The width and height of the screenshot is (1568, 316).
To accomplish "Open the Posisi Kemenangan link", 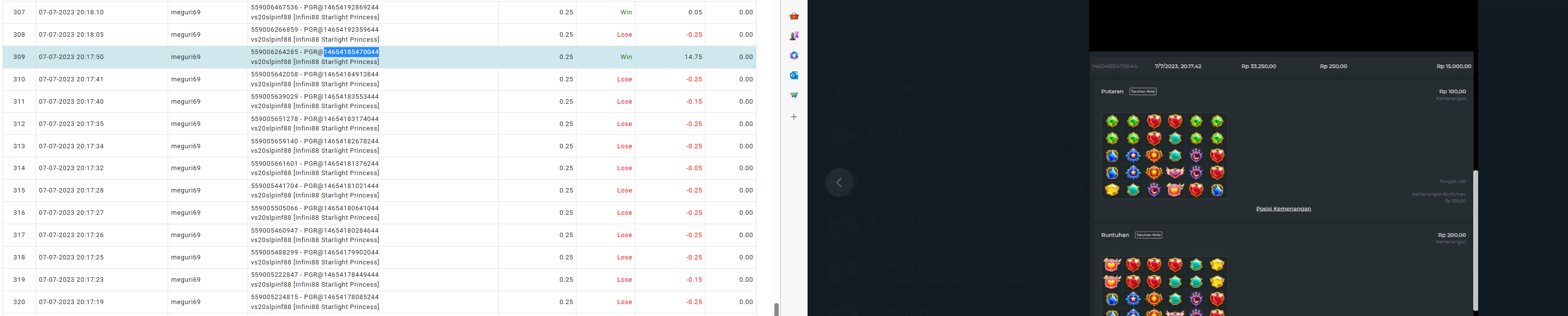I will tap(1283, 209).
